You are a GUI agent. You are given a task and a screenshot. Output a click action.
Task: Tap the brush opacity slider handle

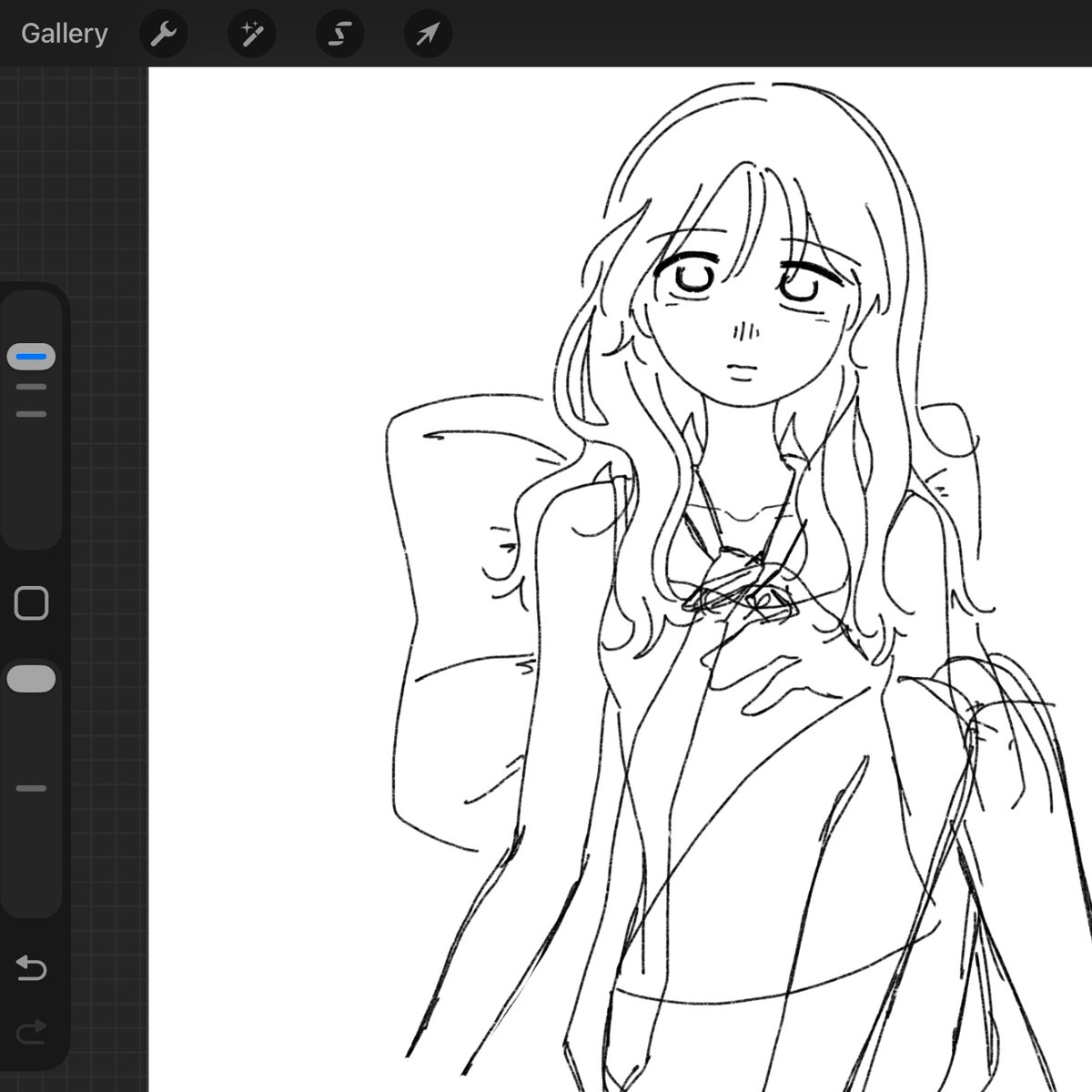pos(31,680)
